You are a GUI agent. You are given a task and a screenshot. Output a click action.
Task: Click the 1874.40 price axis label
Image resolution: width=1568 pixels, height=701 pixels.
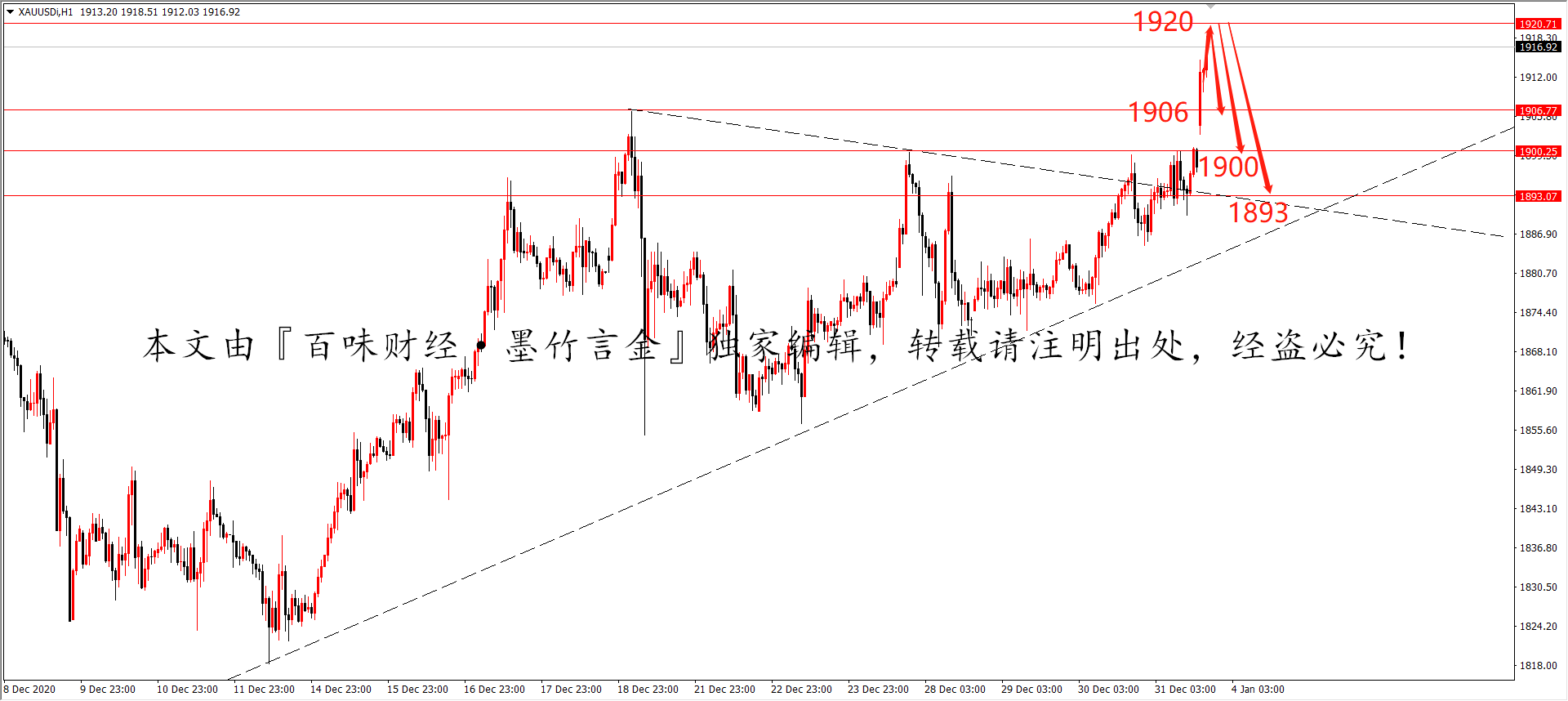coord(1538,313)
